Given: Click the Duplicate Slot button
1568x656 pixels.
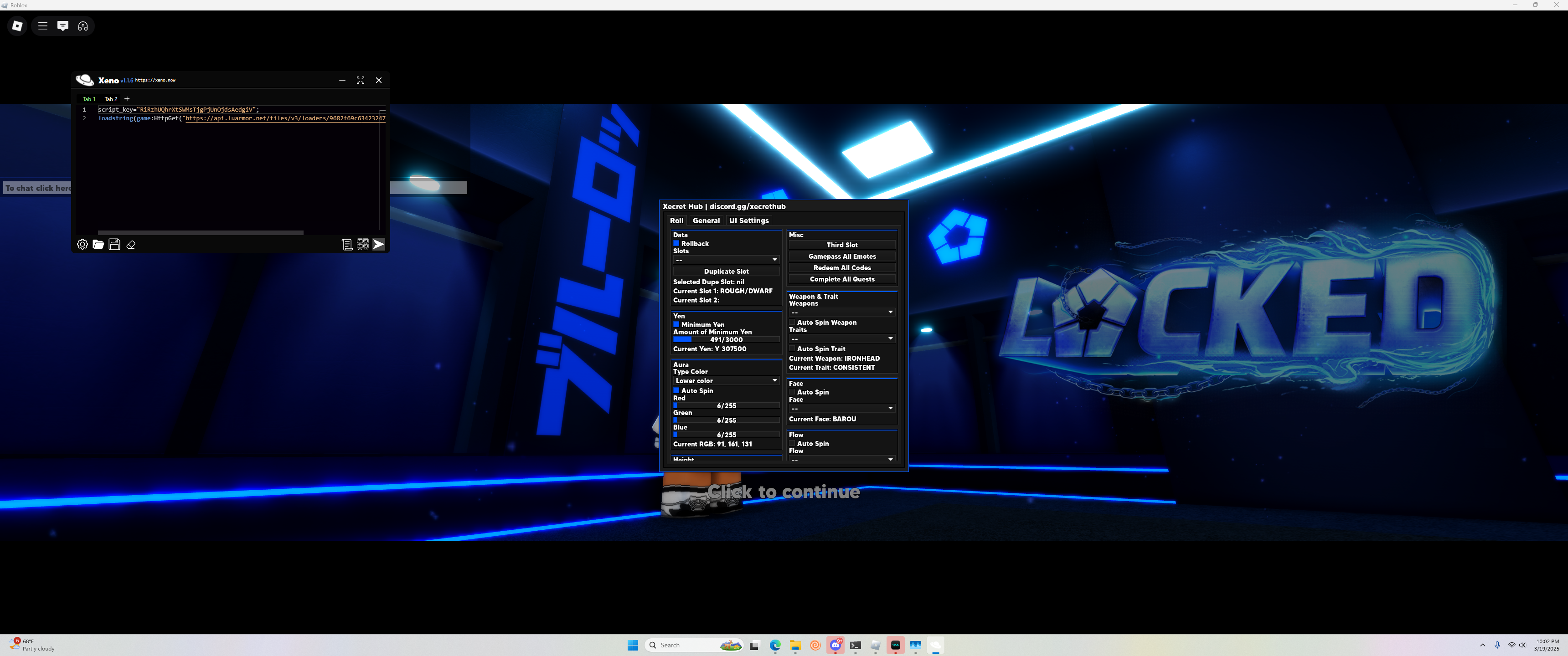Looking at the screenshot, I should 726,272.
